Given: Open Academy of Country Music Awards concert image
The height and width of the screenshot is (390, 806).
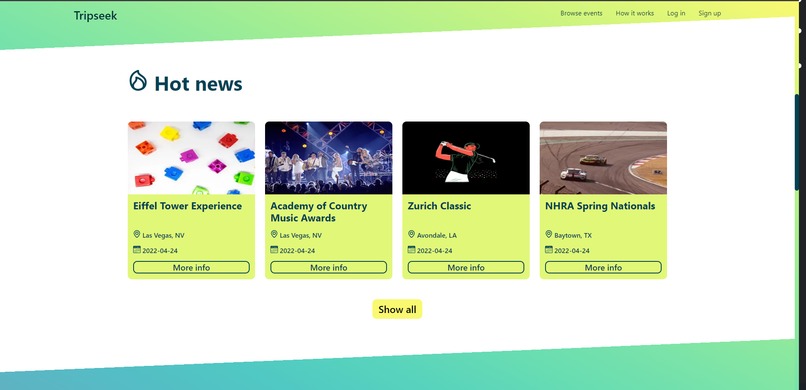Looking at the screenshot, I should [x=328, y=158].
